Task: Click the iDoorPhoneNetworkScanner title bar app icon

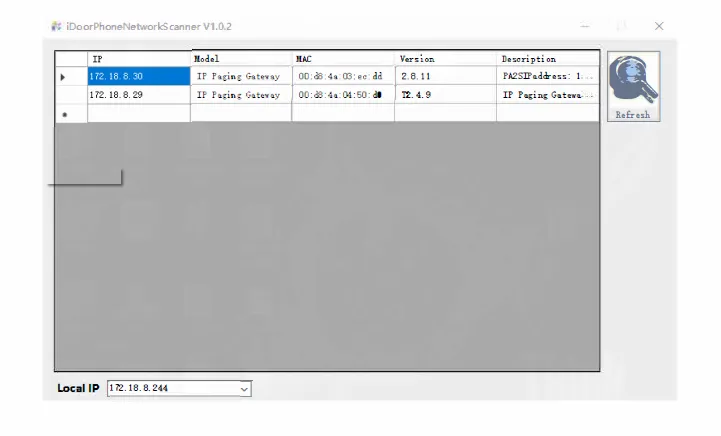Action: tap(56, 26)
